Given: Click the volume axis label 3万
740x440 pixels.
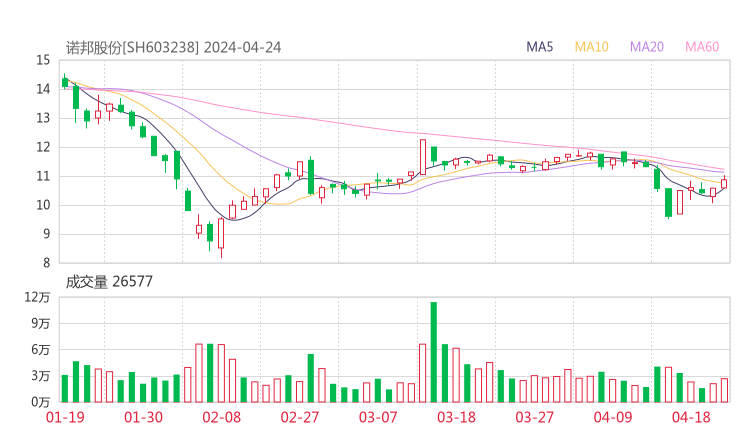Looking at the screenshot, I should 41,376.
